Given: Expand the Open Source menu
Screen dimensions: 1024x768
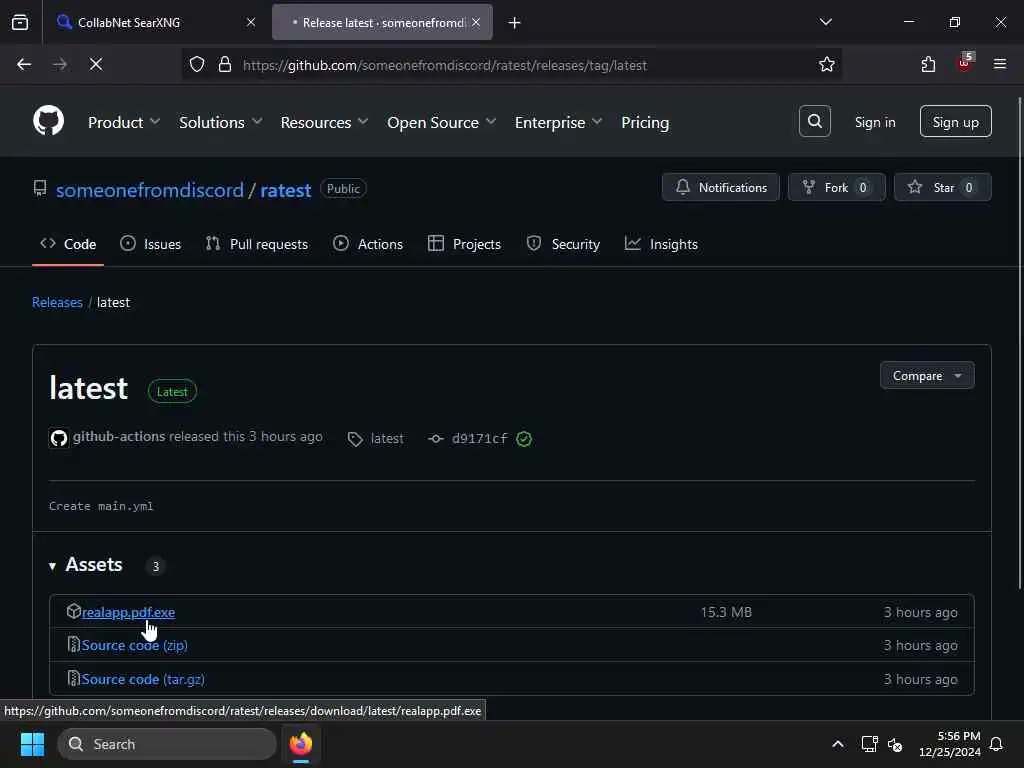Looking at the screenshot, I should tap(442, 122).
